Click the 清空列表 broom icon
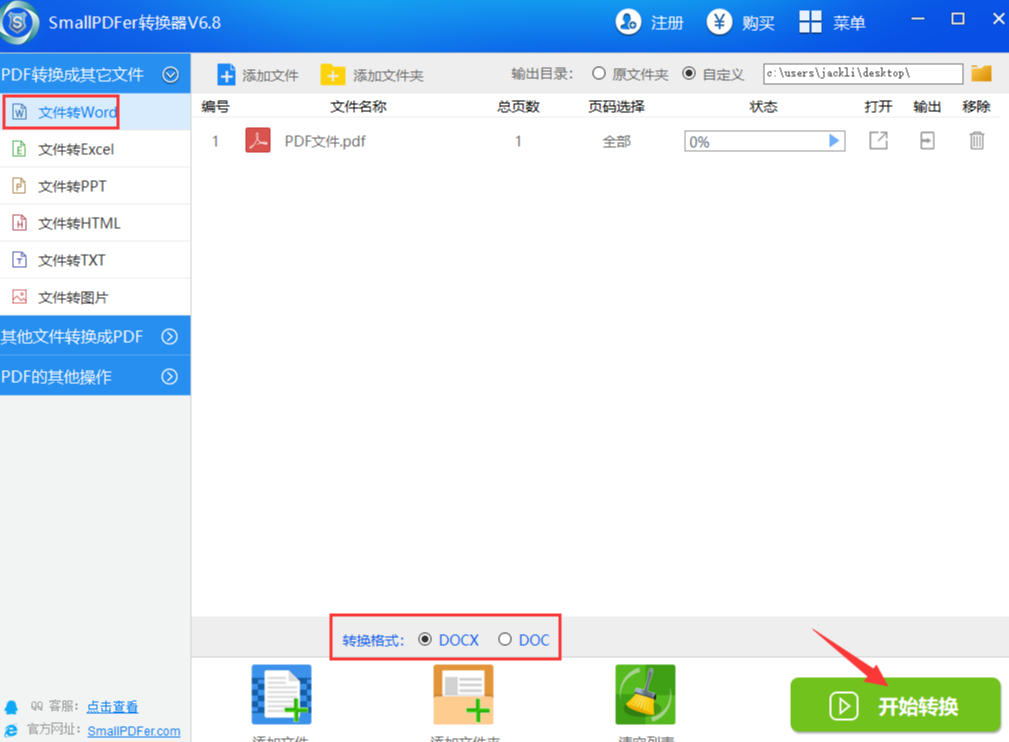Viewport: 1009px width, 742px height. click(645, 695)
